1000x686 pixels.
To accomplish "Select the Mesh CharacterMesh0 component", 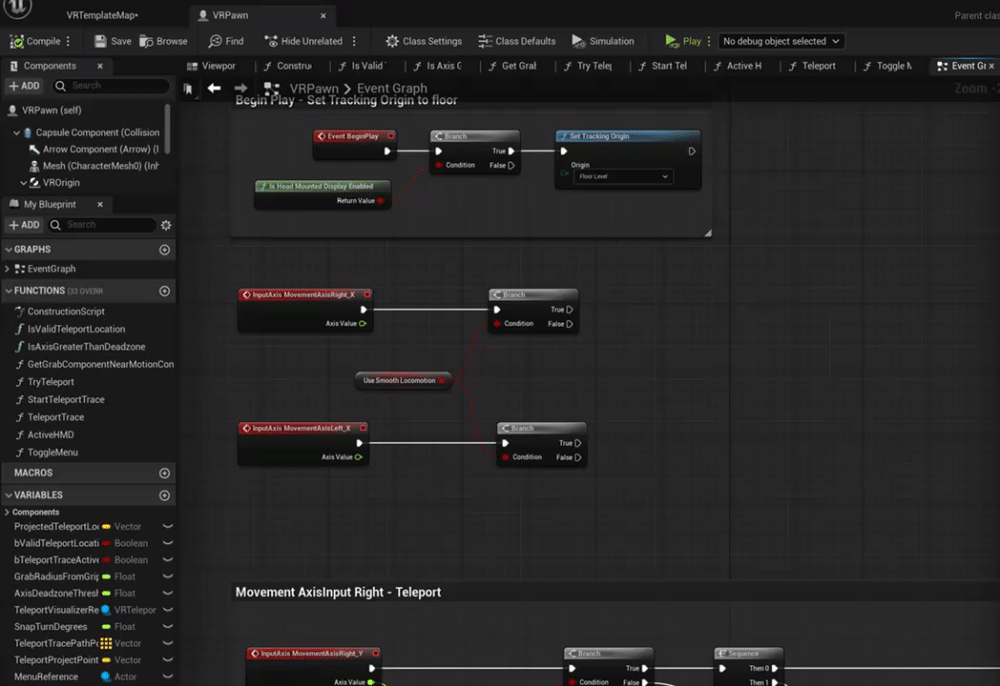I will [x=94, y=166].
